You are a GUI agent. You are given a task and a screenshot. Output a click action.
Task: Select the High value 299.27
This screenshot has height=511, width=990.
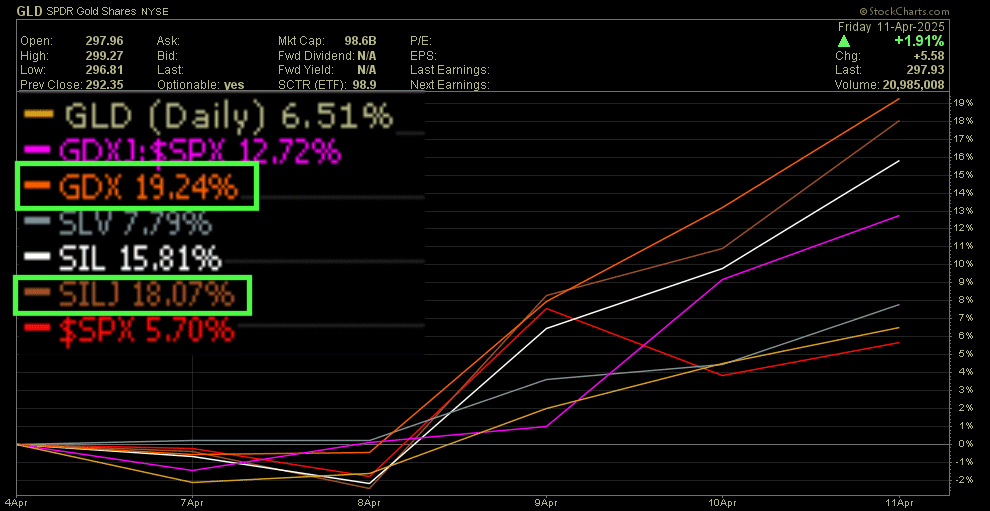[x=106, y=55]
